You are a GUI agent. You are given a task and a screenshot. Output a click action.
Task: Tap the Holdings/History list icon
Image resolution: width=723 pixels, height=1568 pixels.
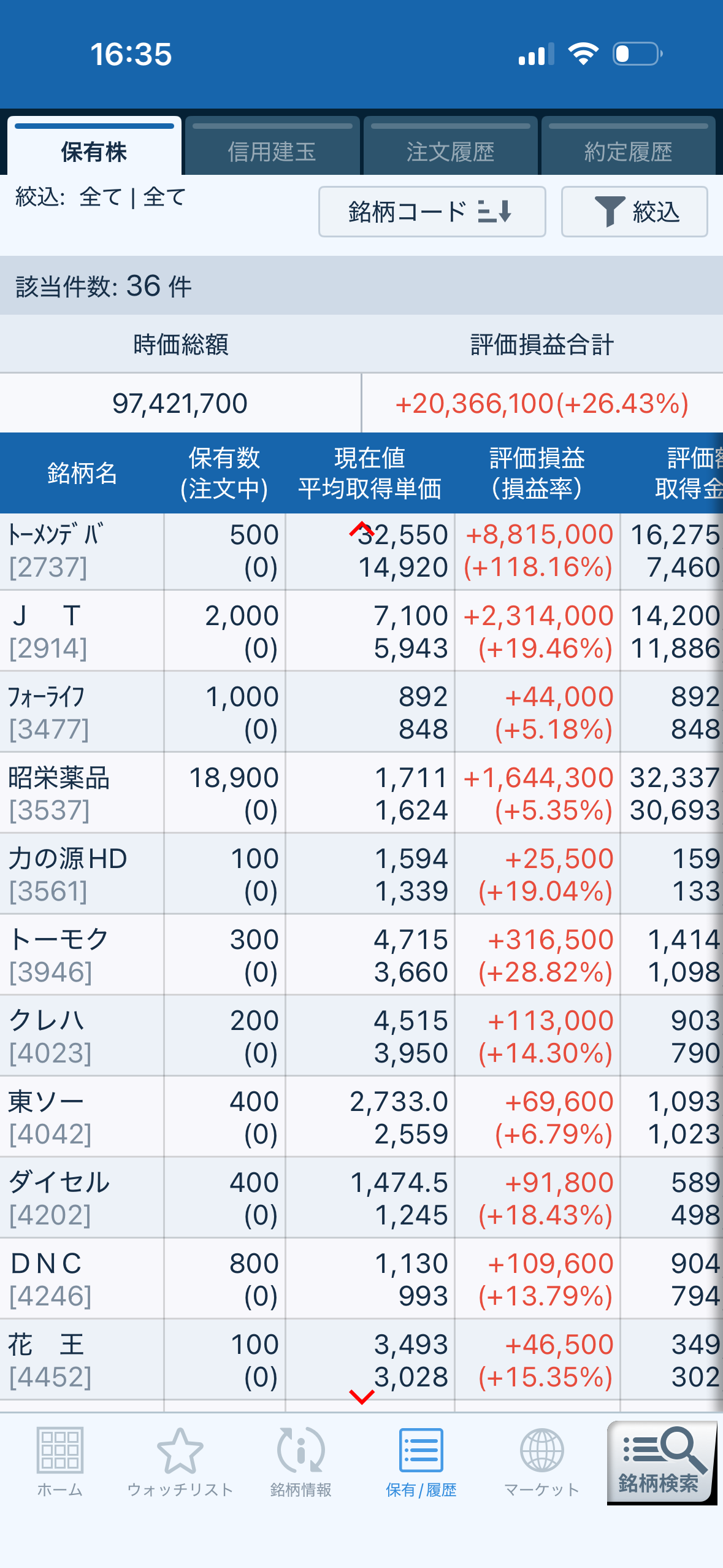(x=421, y=1450)
